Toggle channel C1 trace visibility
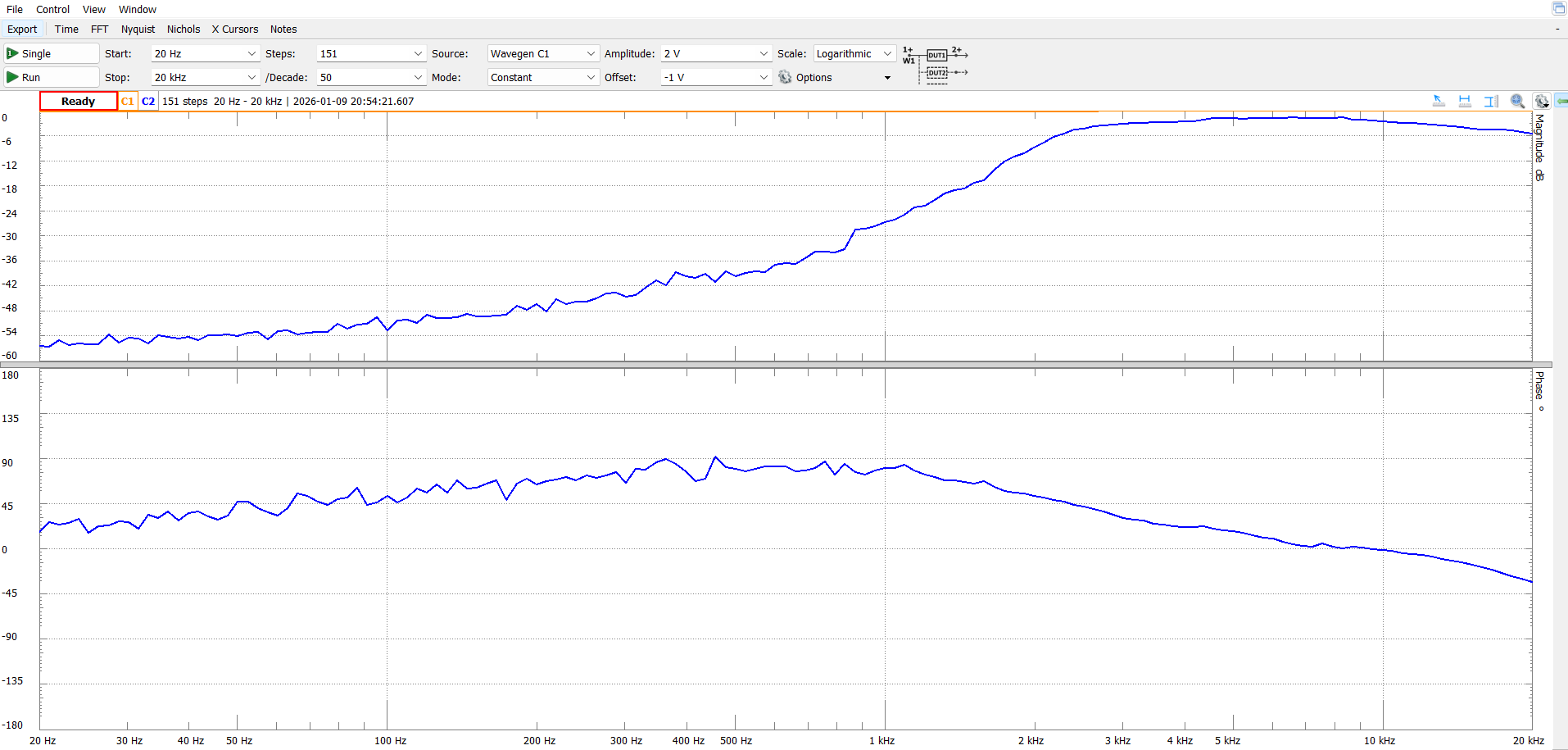Screen dimensions: 1568x750 coord(128,102)
